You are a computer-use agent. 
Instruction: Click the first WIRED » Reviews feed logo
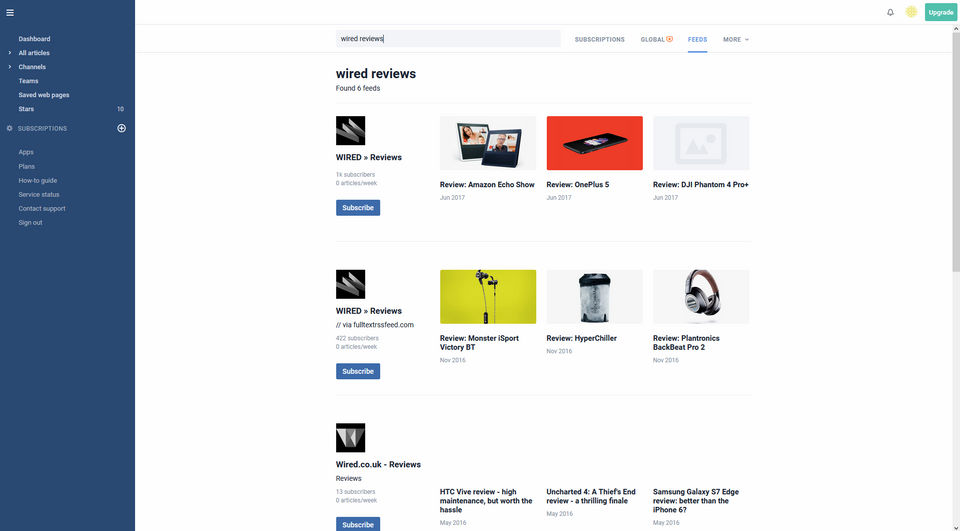[350, 130]
